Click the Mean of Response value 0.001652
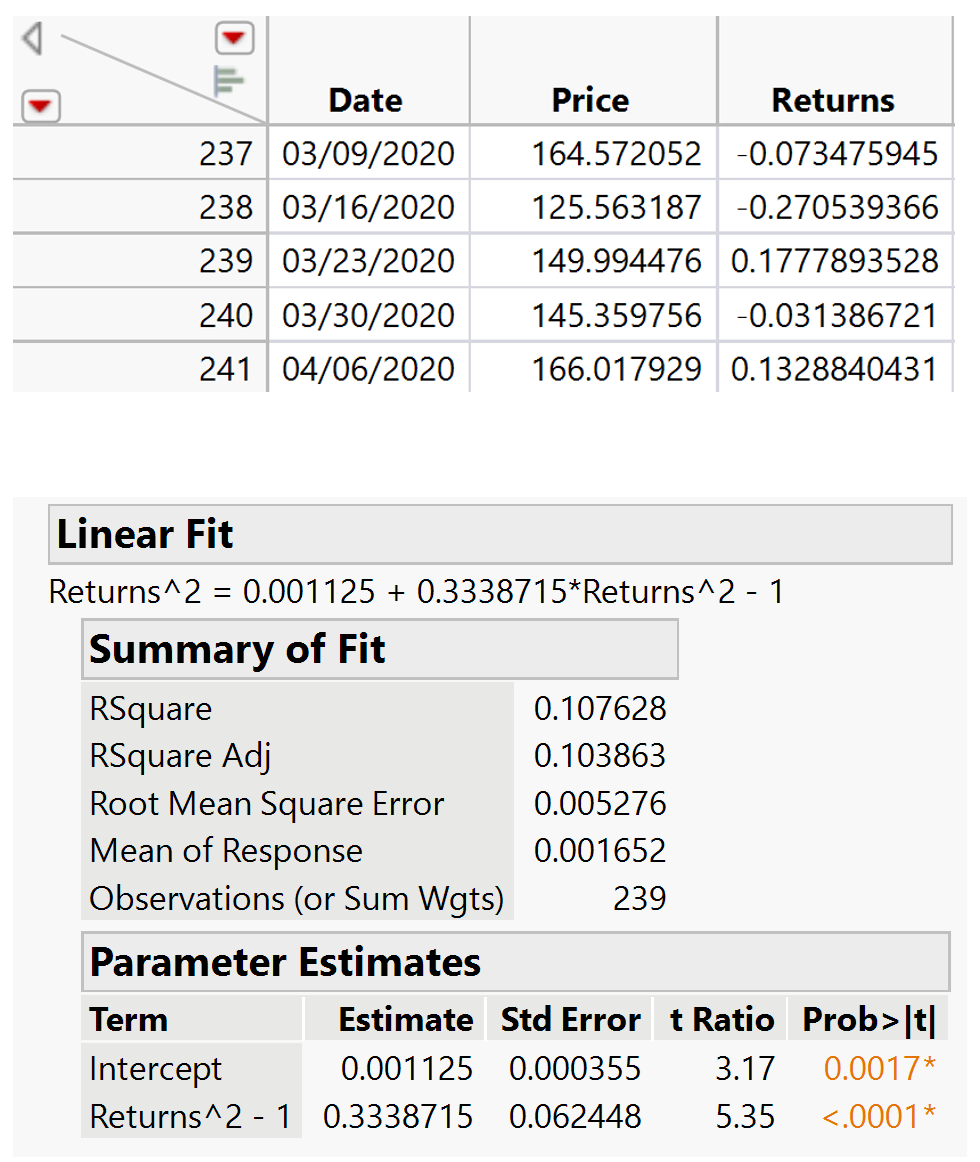The image size is (980, 1162). pos(600,851)
